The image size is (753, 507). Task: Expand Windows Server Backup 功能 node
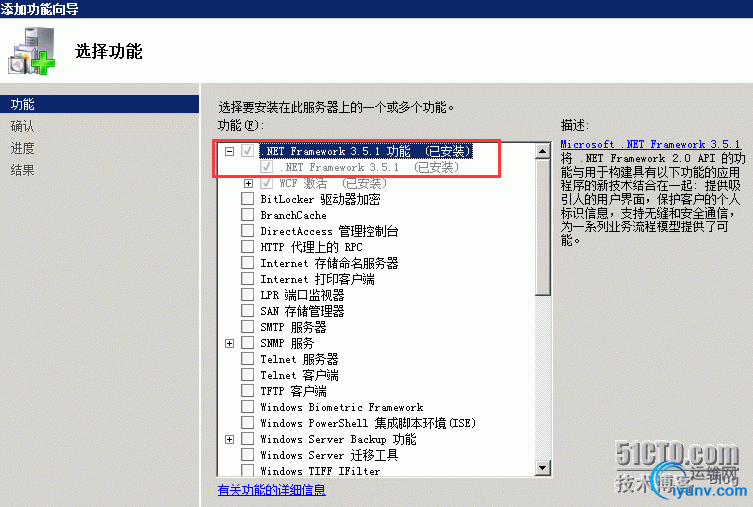[x=230, y=439]
